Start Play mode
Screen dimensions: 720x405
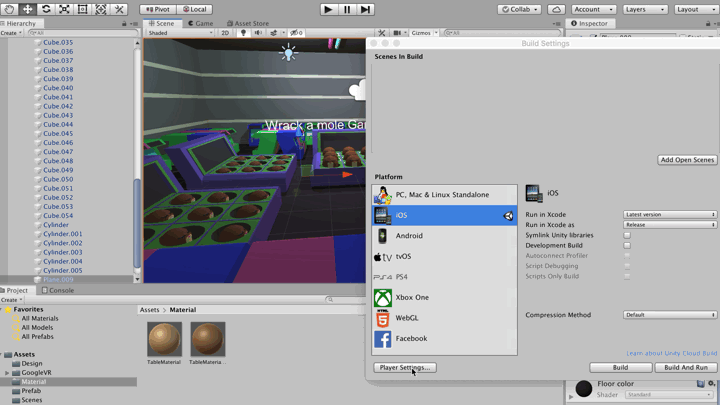(x=328, y=9)
